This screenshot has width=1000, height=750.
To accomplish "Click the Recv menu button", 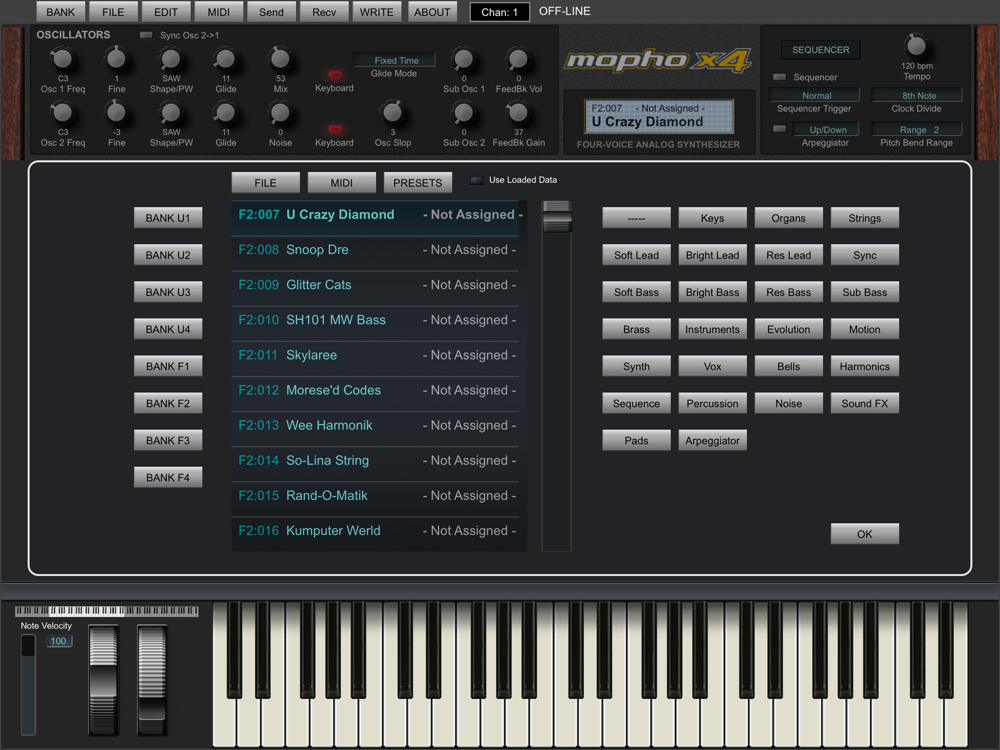I will click(324, 12).
